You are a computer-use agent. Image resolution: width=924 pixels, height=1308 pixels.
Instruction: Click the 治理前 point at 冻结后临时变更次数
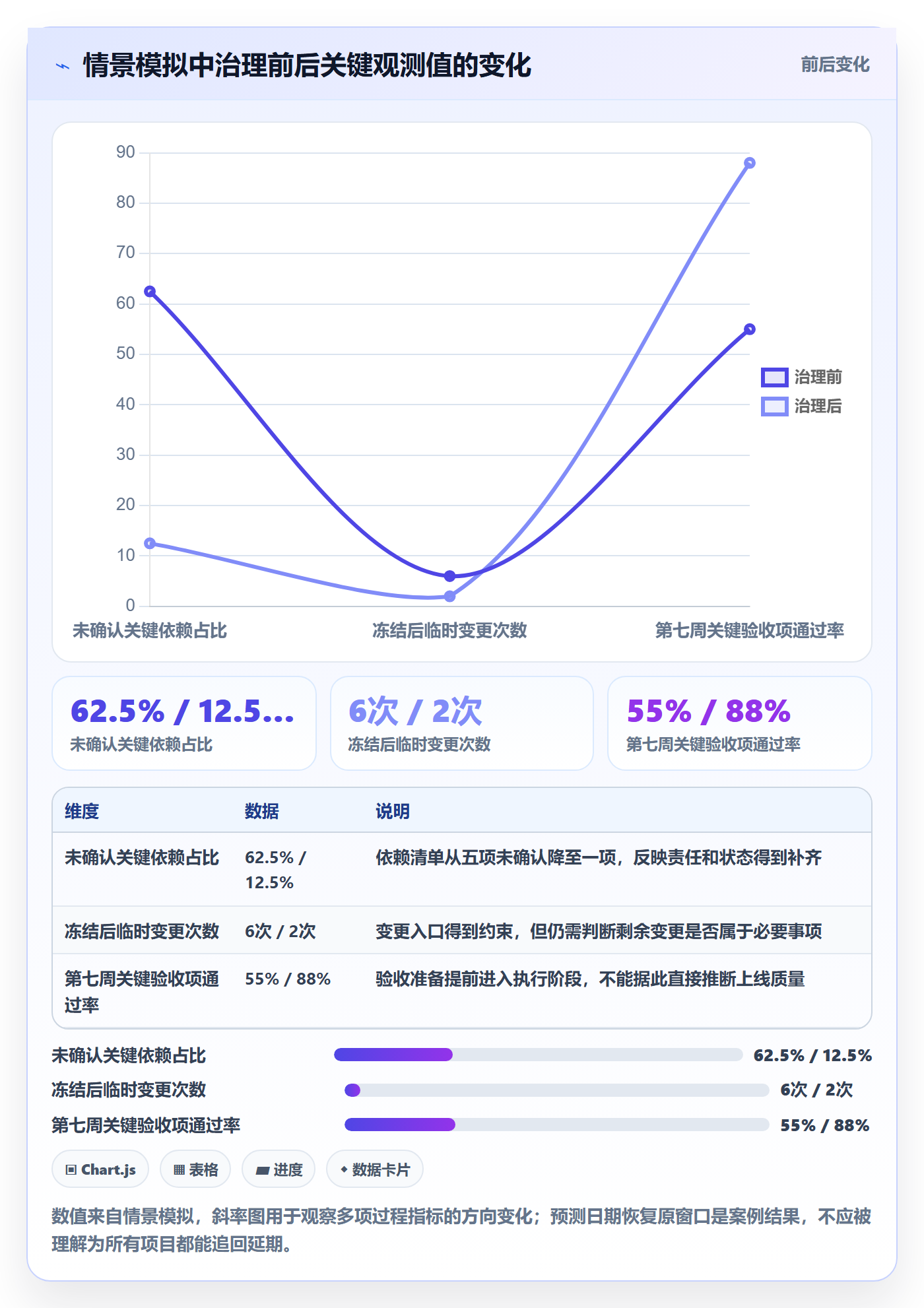click(x=449, y=576)
